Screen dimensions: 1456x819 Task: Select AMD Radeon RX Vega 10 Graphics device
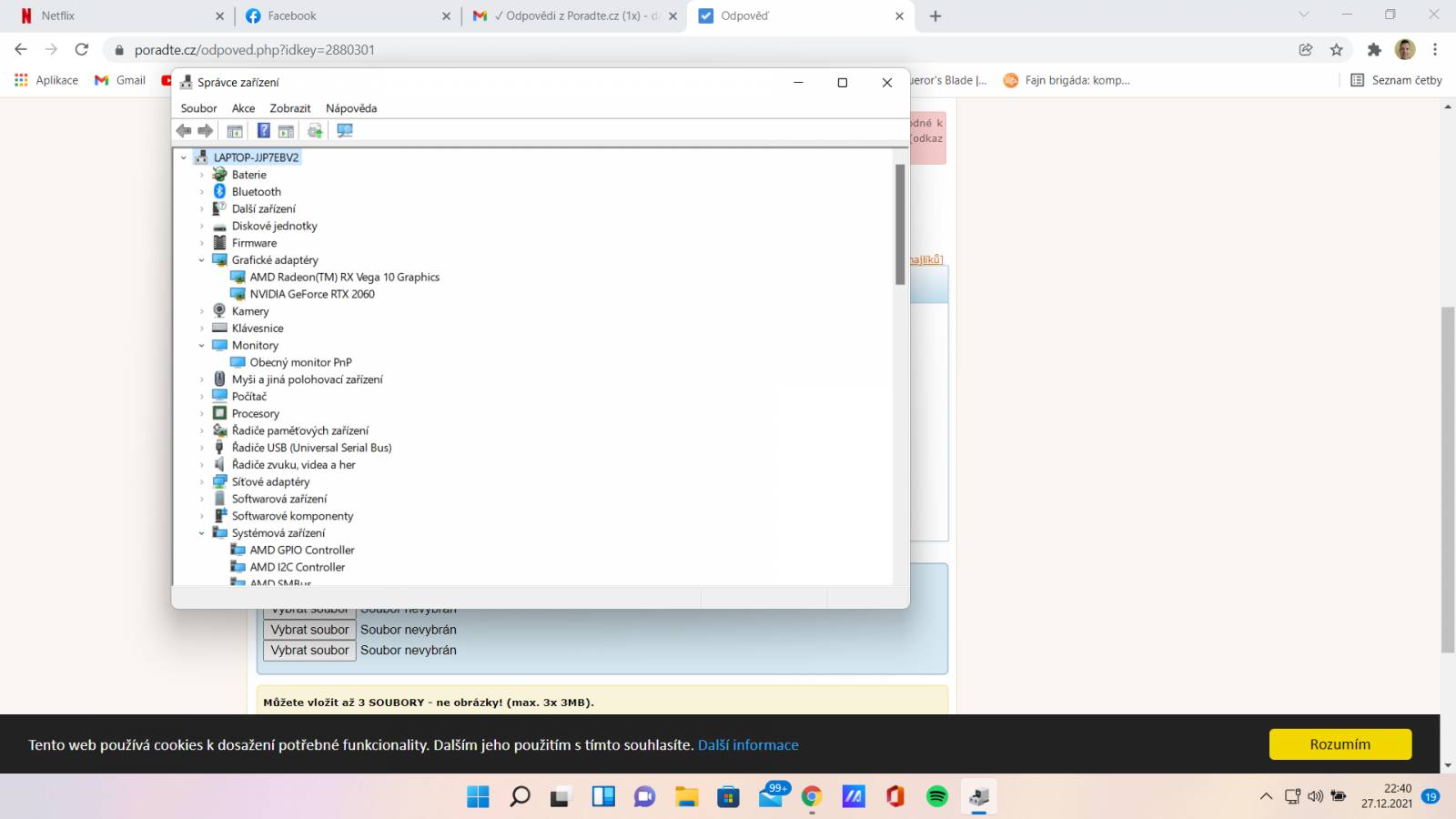[344, 278]
